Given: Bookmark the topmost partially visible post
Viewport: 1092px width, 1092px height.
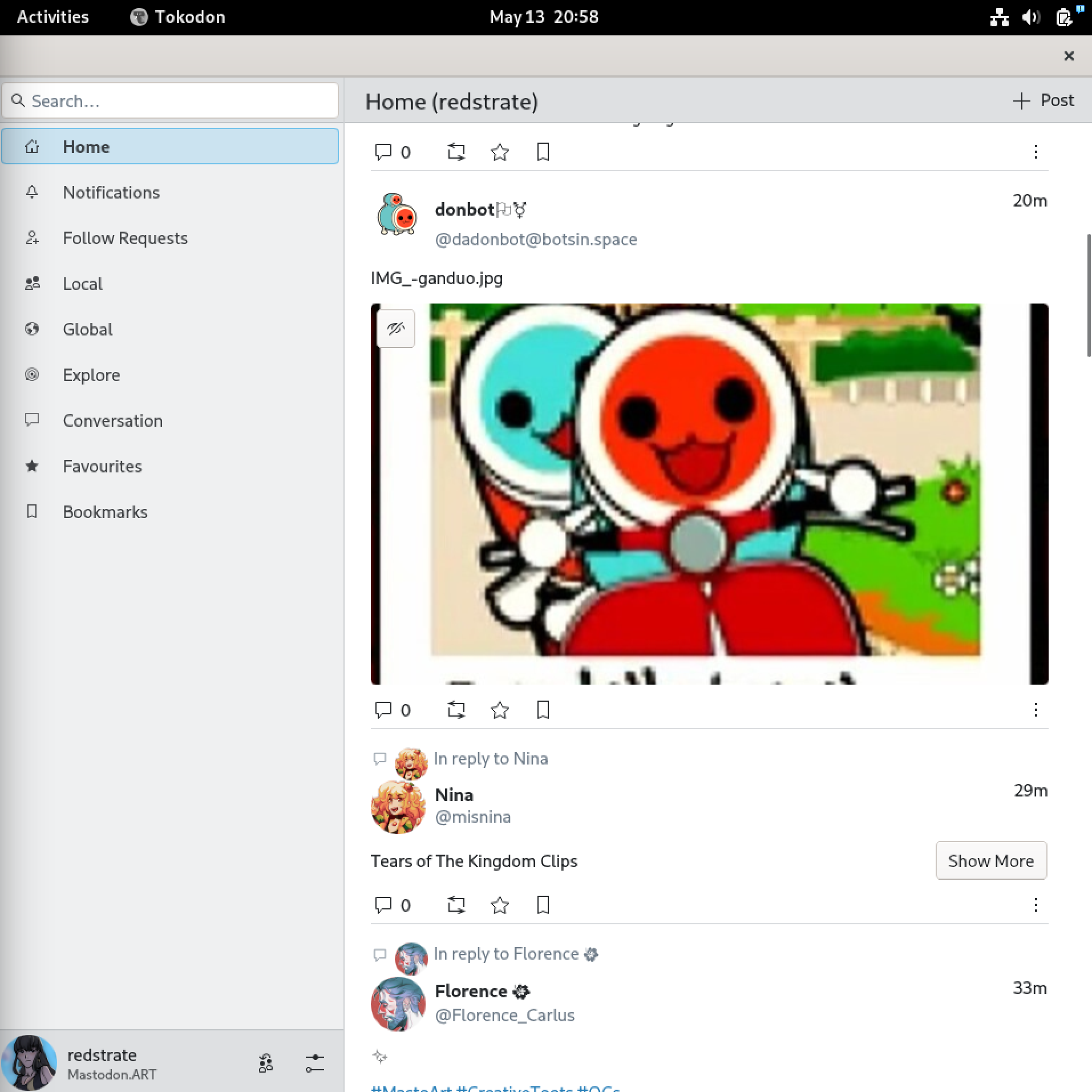Looking at the screenshot, I should pos(543,152).
